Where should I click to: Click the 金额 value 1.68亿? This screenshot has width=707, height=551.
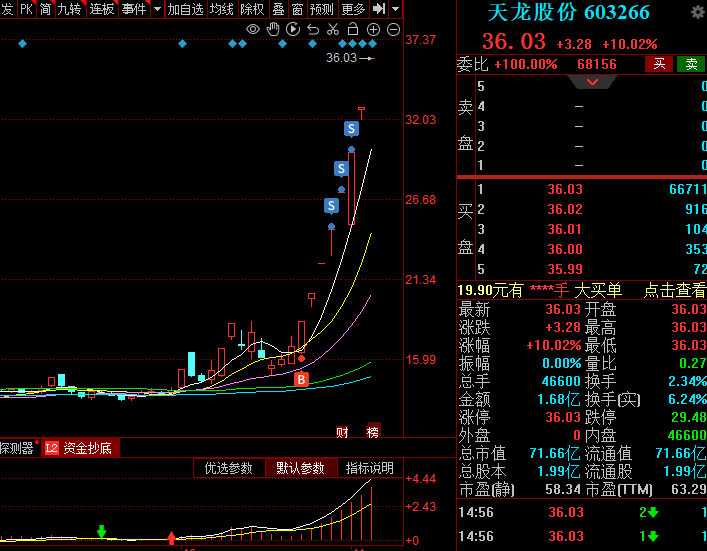pos(559,399)
